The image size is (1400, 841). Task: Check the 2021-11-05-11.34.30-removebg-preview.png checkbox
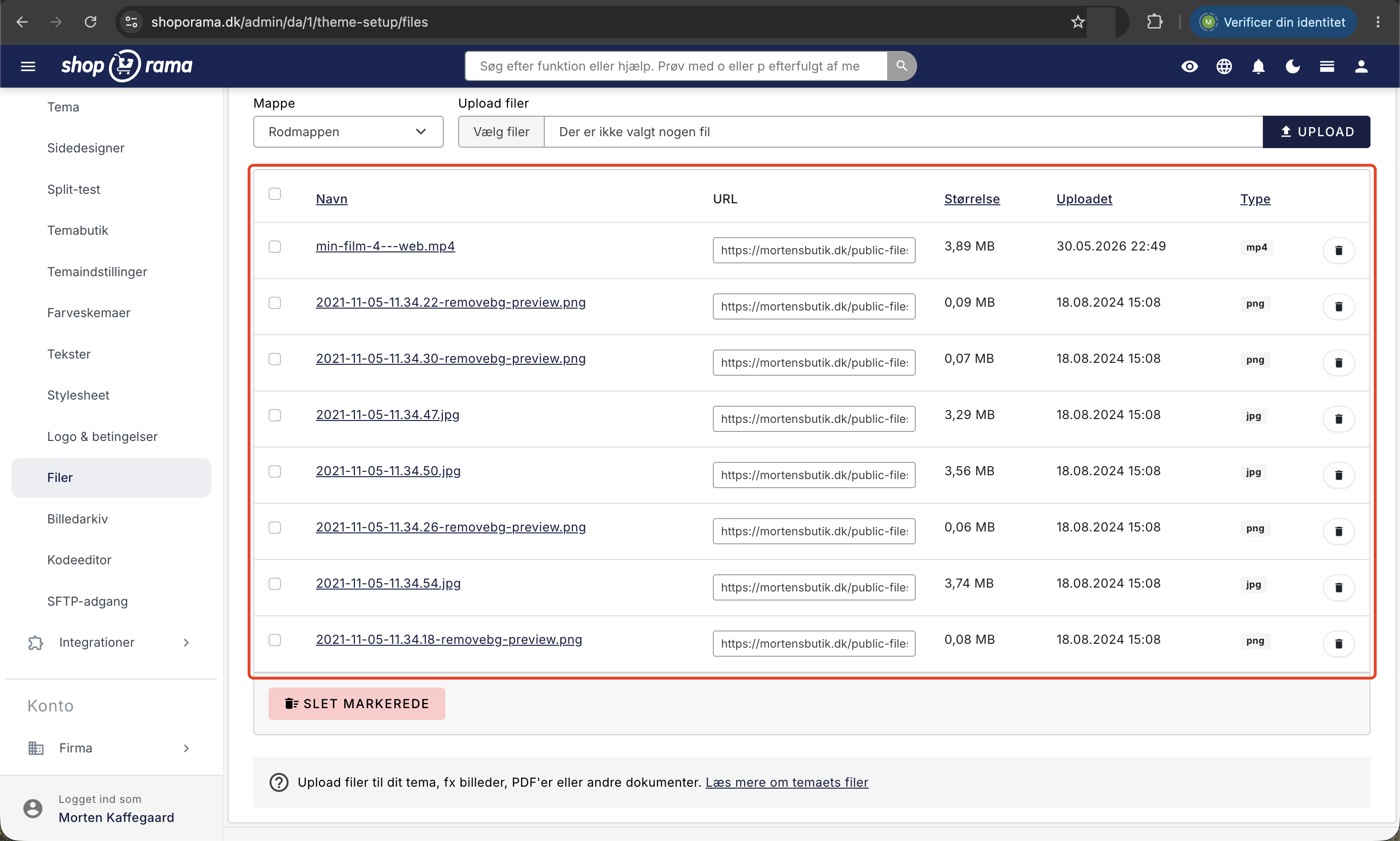coord(275,359)
